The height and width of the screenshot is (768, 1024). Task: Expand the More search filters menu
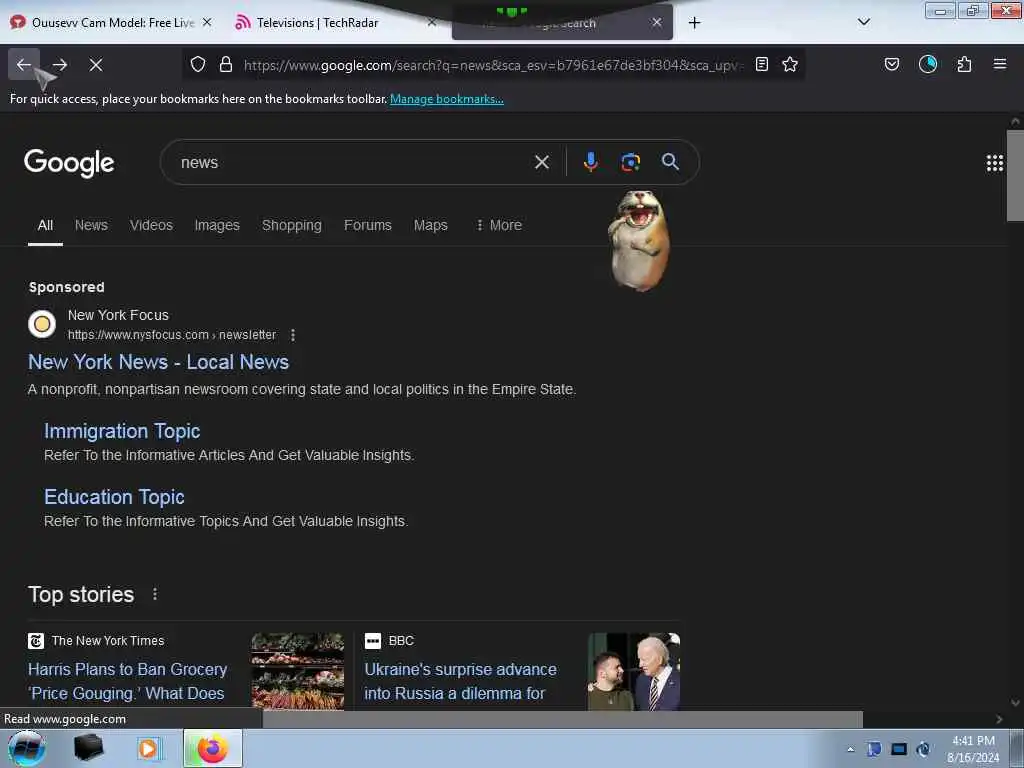[x=499, y=225]
